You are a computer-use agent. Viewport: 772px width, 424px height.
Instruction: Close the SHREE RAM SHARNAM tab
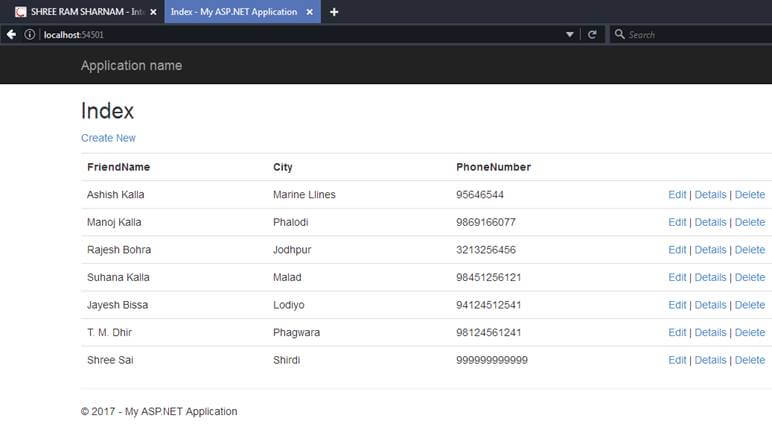click(154, 12)
